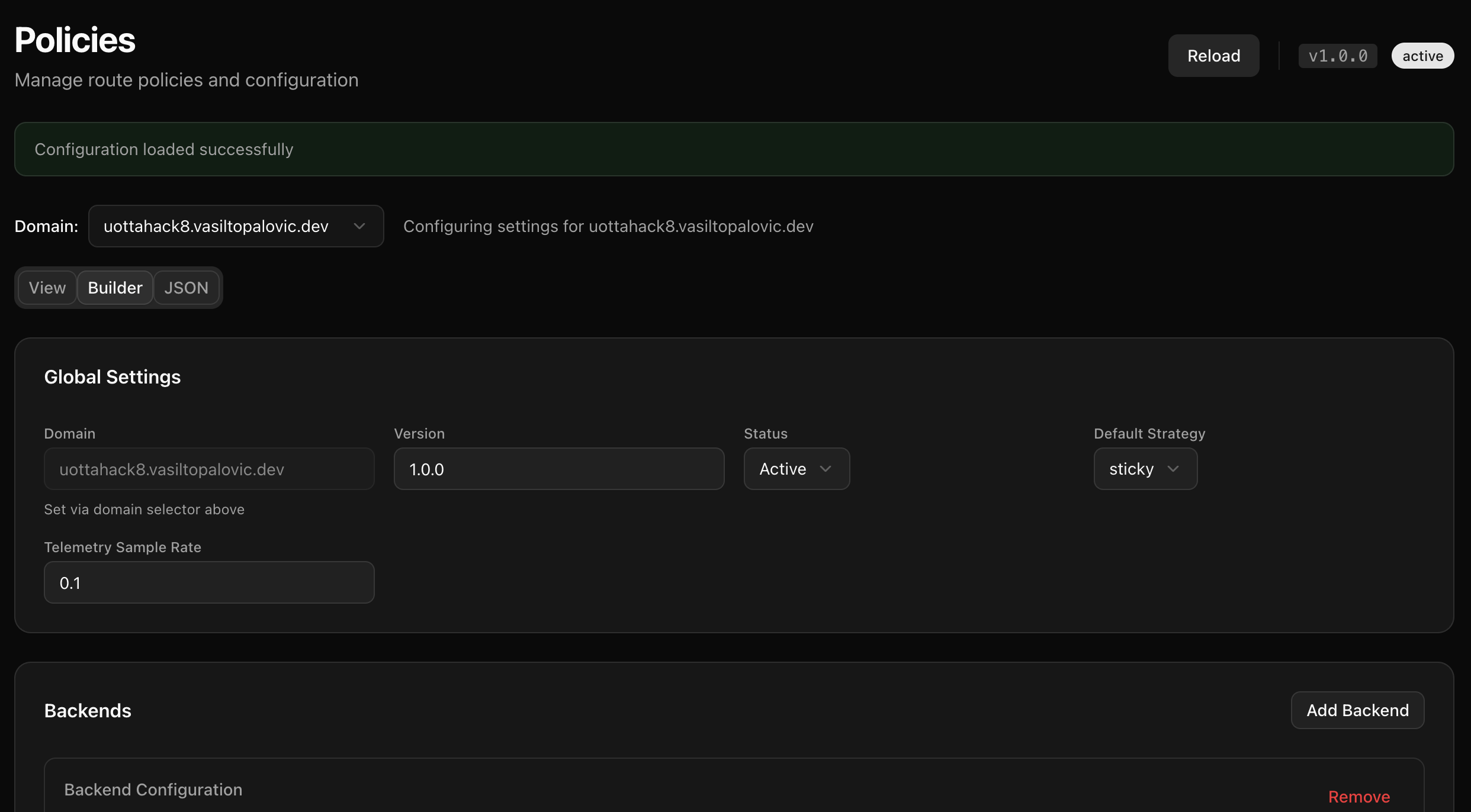Click the Backend Configuration card header

(153, 790)
